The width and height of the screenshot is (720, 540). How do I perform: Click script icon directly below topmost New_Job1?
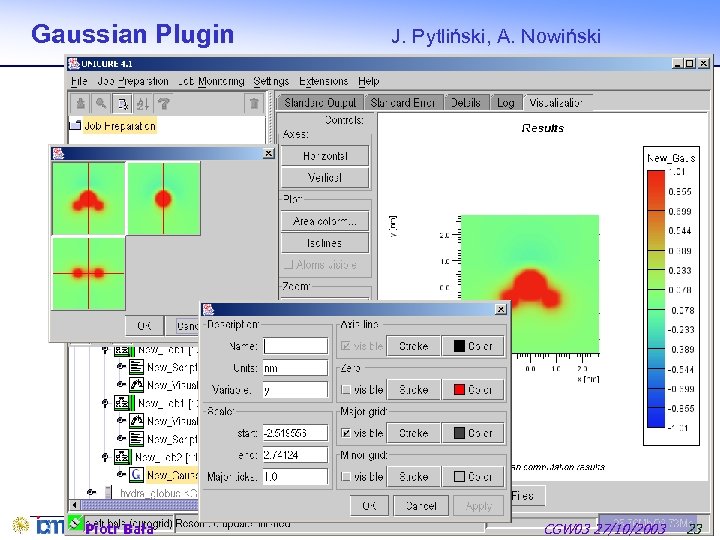[136, 367]
